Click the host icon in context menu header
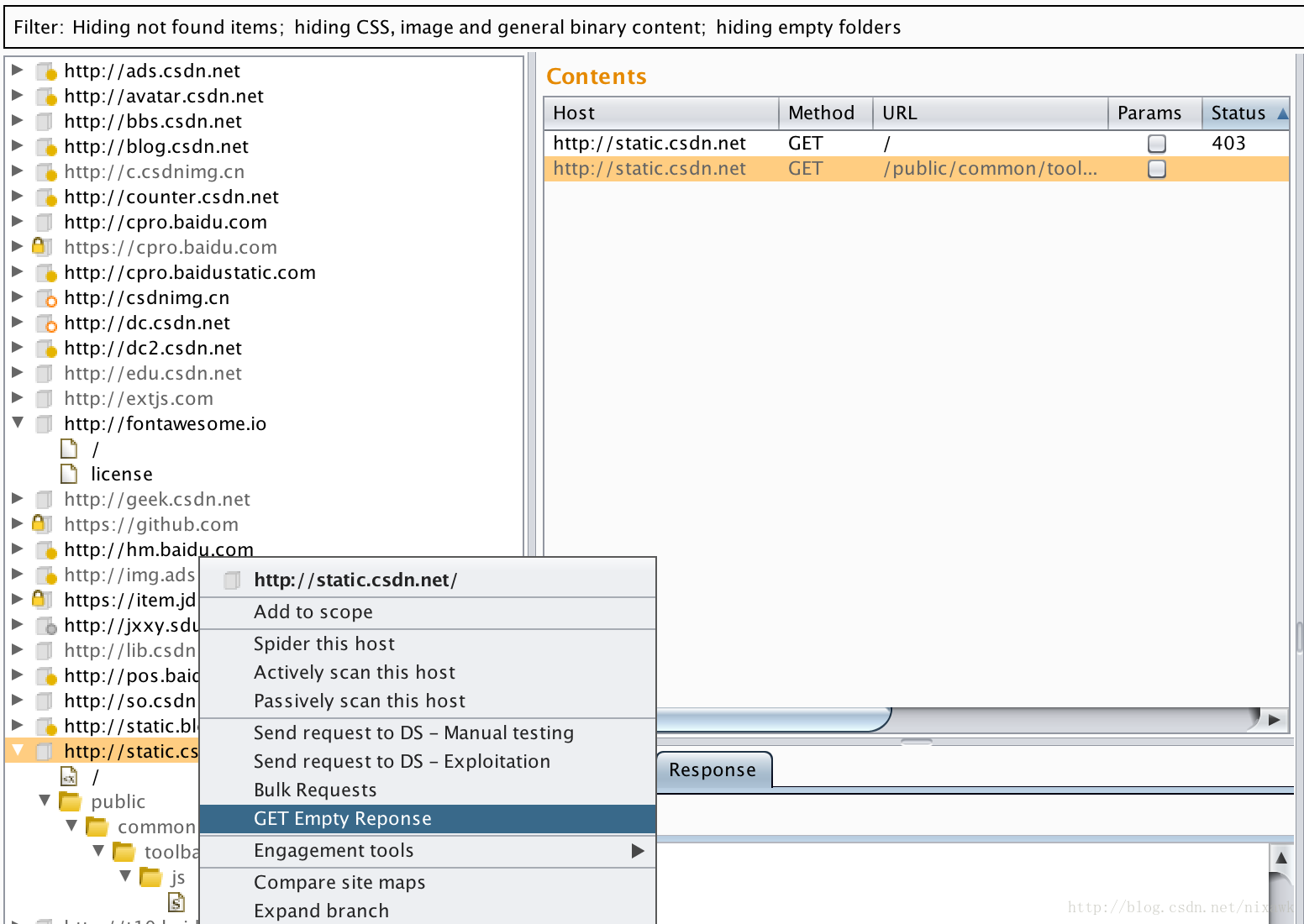Viewport: 1304px width, 924px height. (x=232, y=580)
